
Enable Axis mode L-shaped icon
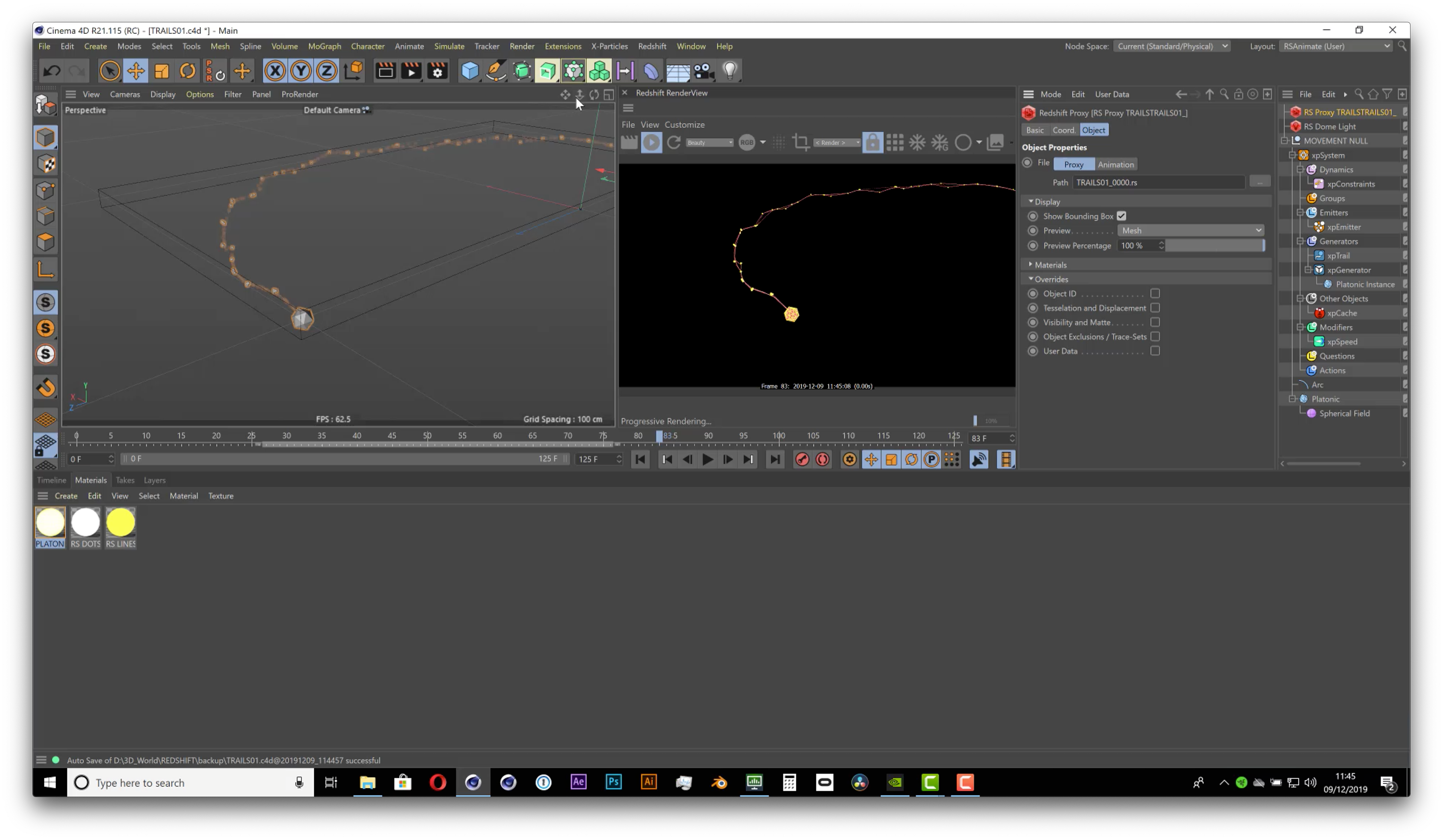click(x=46, y=269)
